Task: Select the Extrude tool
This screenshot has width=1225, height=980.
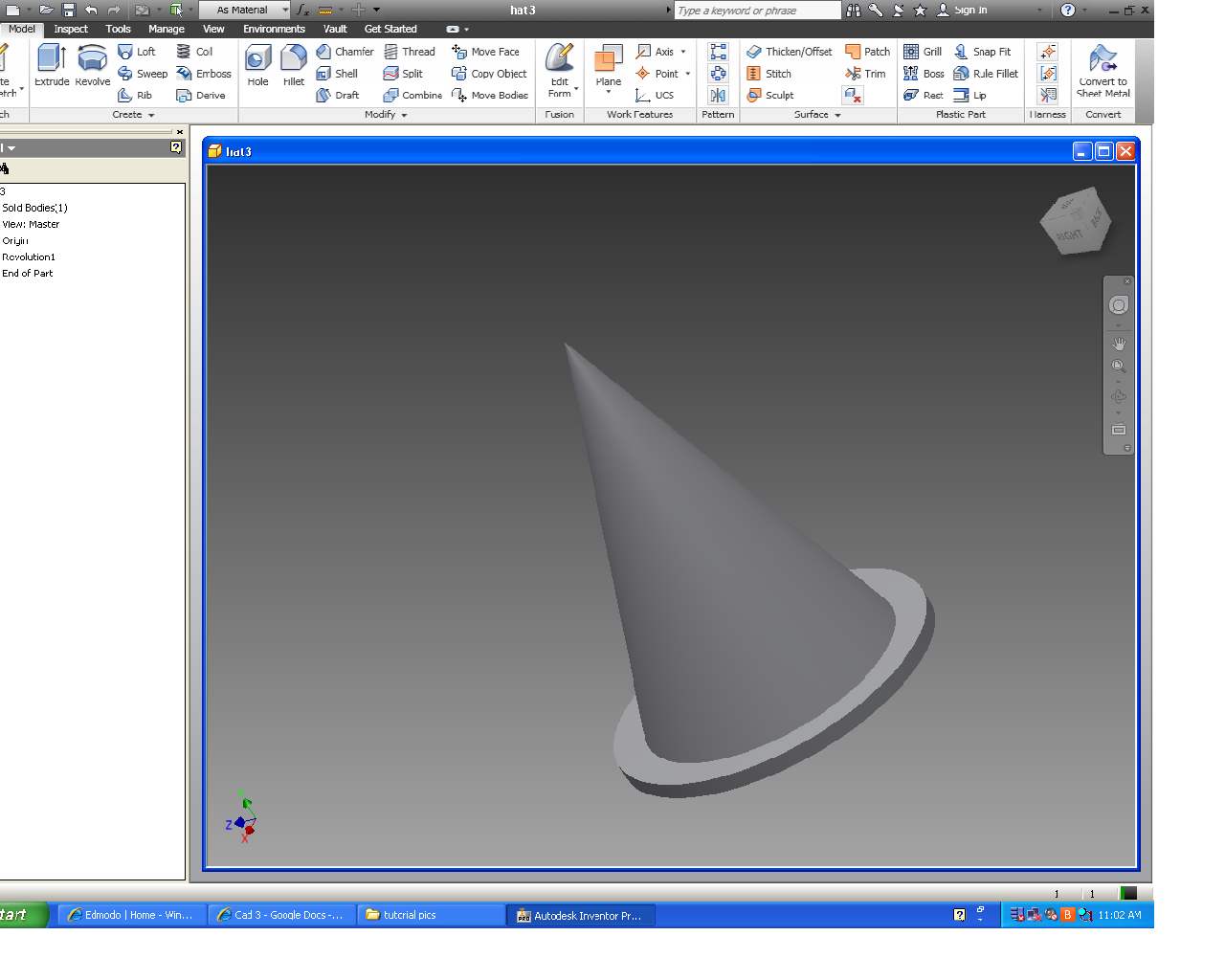Action: pyautogui.click(x=52, y=67)
